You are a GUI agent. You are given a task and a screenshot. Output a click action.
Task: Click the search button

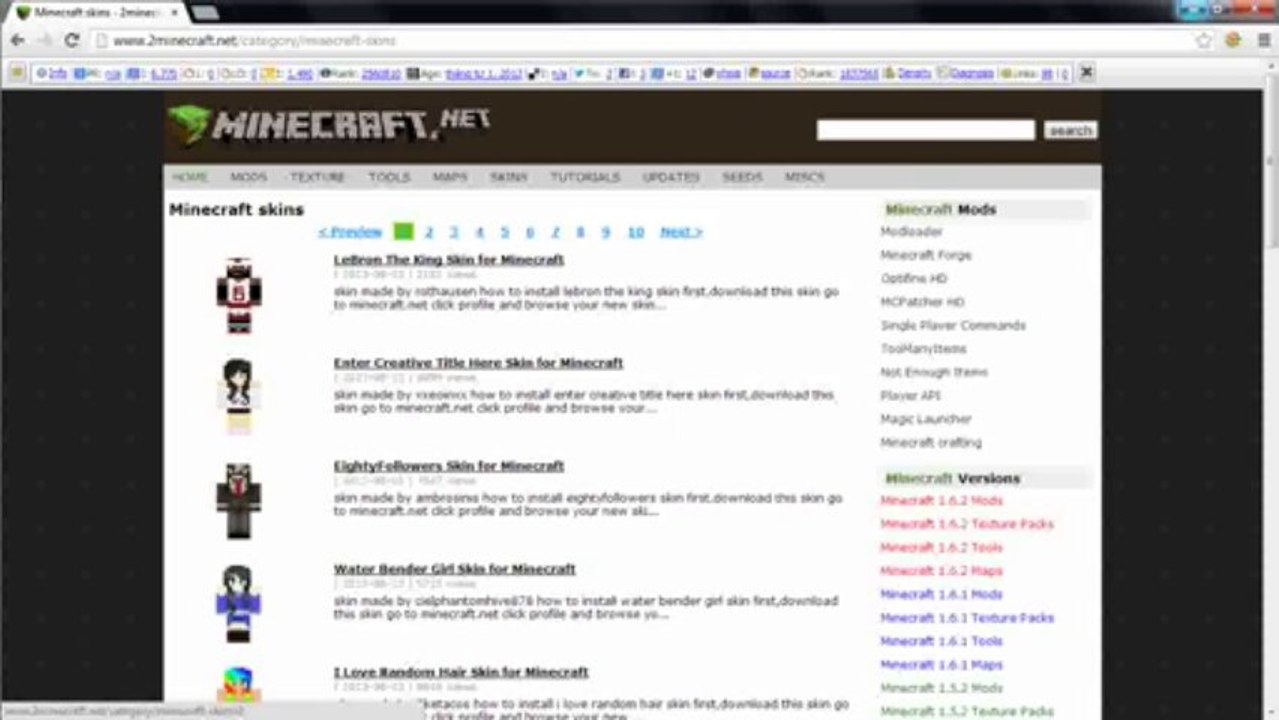click(x=1070, y=130)
